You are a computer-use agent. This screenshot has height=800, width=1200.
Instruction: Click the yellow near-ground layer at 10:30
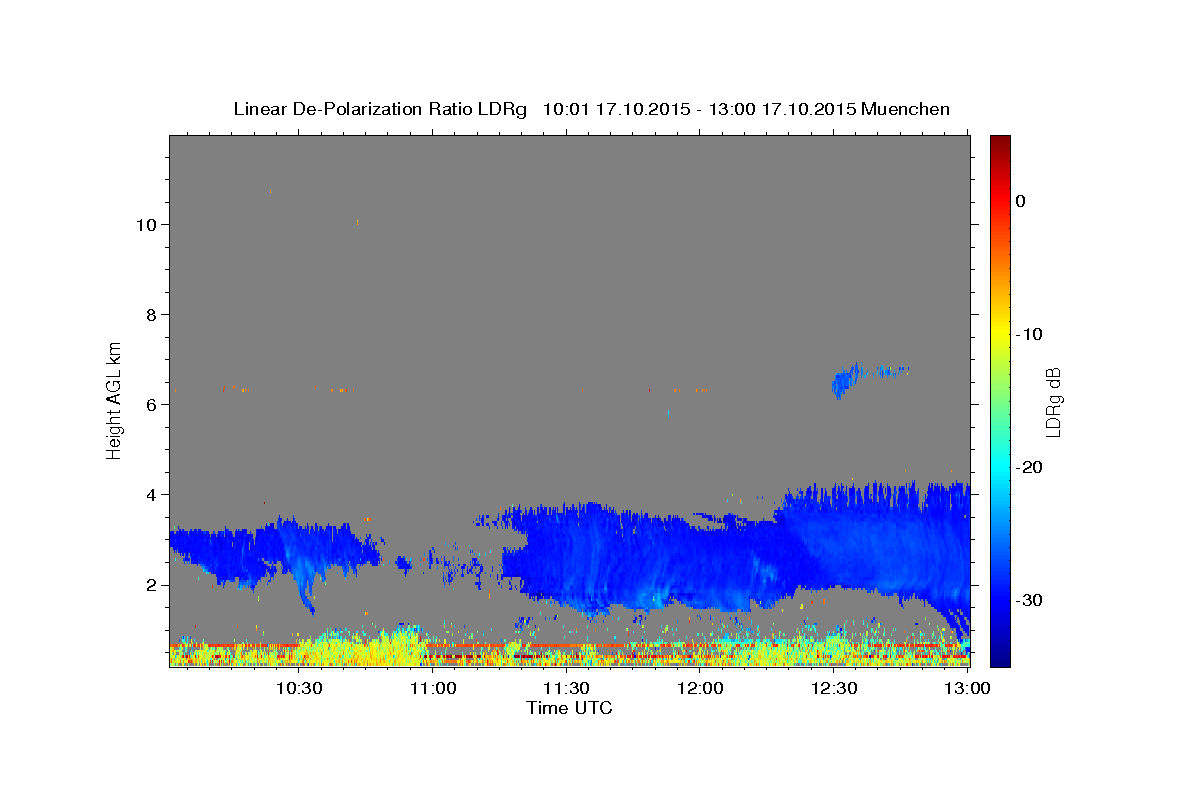298,652
